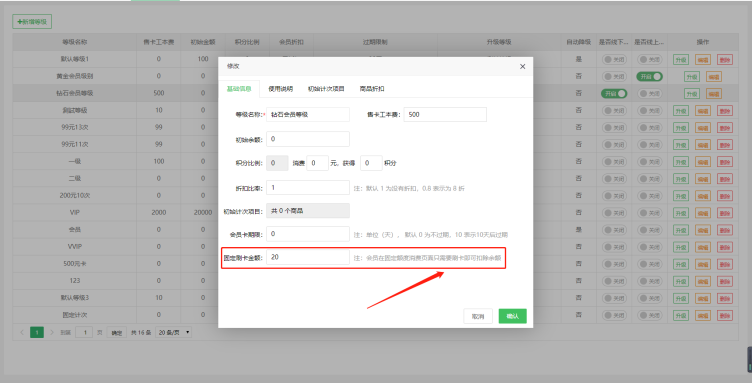
Task: Click the previous page arrow in pagination
Action: click(x=22, y=332)
